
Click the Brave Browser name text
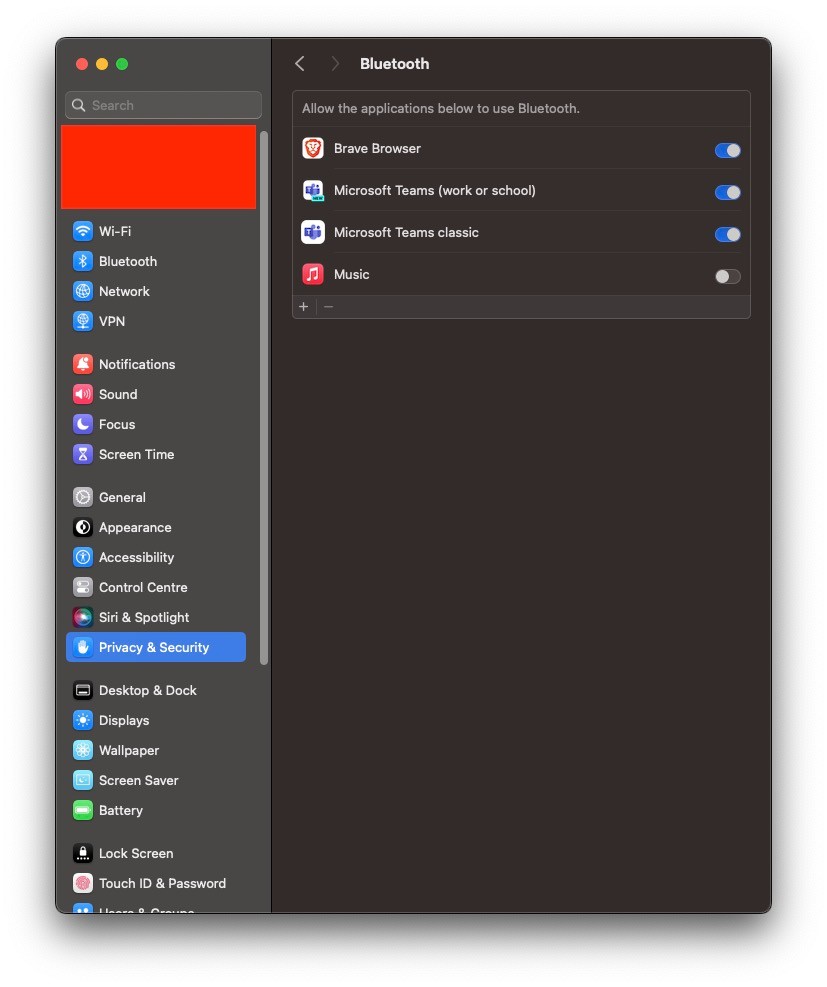(377, 149)
